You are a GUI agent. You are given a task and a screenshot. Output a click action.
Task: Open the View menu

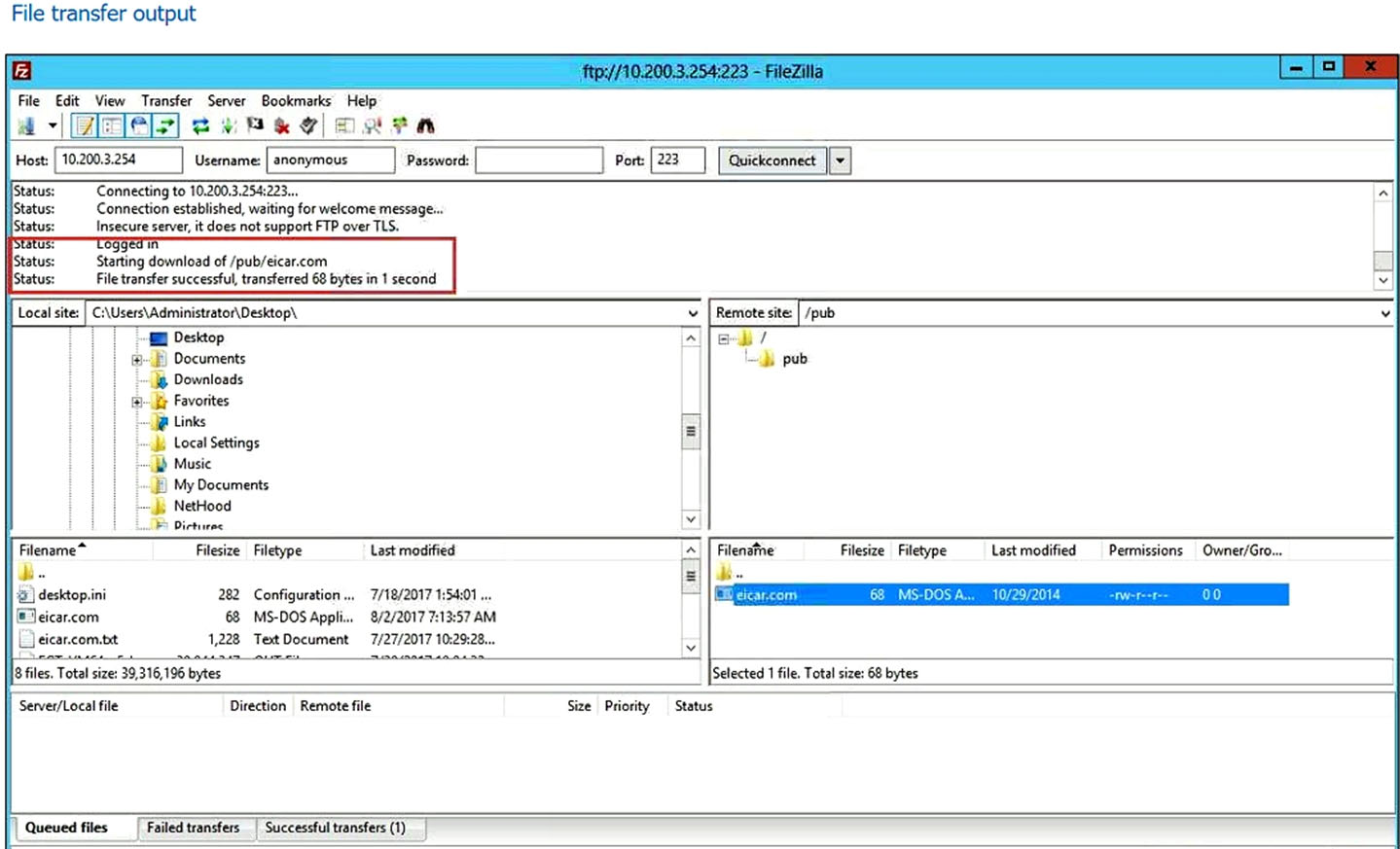(110, 100)
